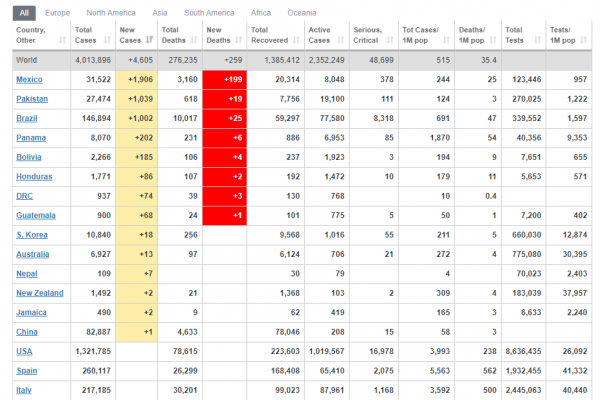Select the All continents tab

24,13
